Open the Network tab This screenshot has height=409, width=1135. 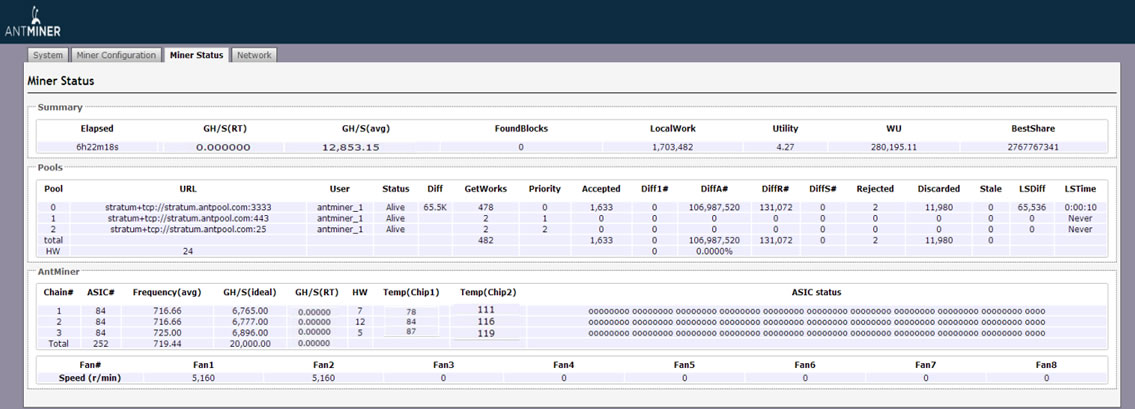point(254,55)
